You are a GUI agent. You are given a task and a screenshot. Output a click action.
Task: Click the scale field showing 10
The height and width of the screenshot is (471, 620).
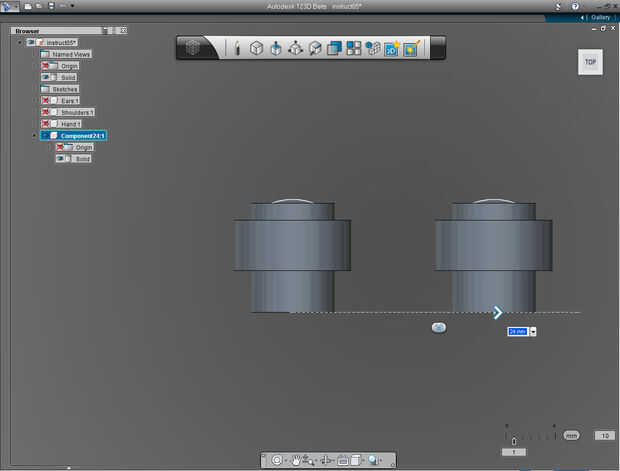[605, 435]
